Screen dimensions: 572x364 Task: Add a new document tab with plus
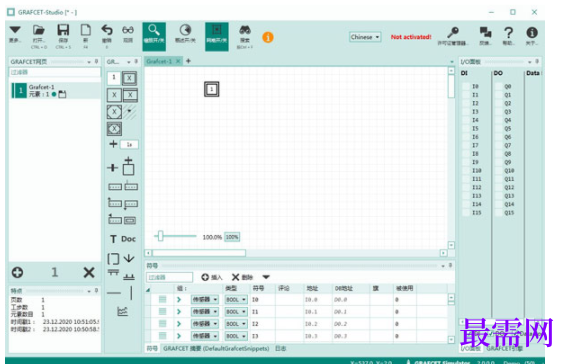(188, 61)
